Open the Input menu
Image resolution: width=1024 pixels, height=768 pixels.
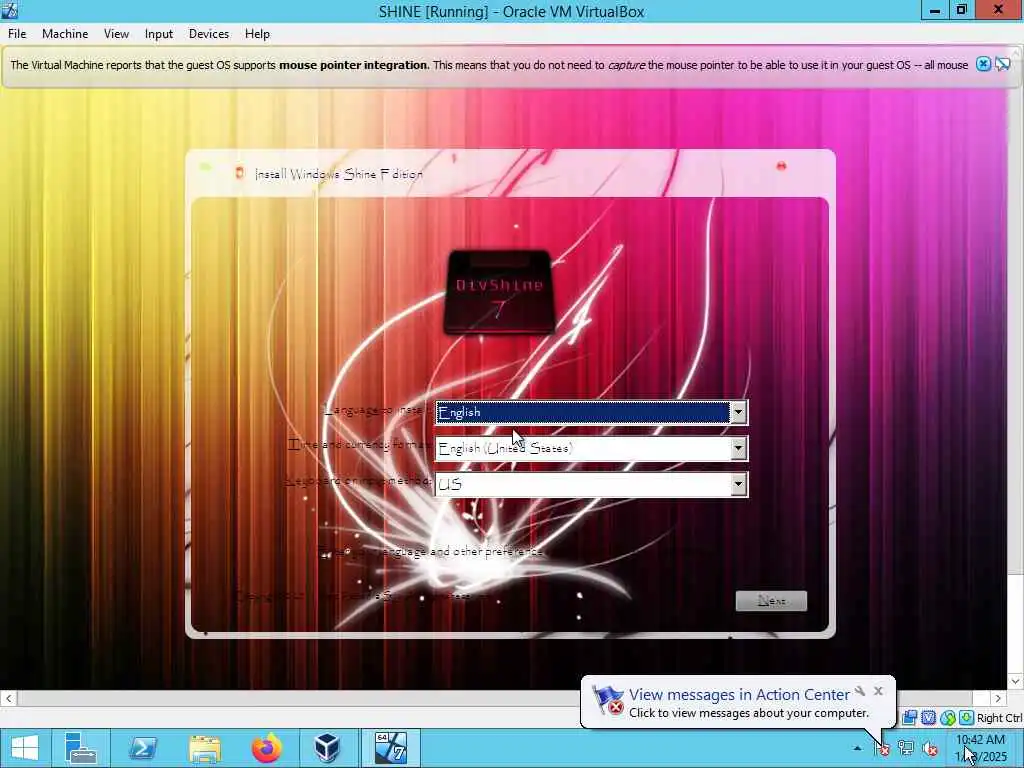point(159,34)
